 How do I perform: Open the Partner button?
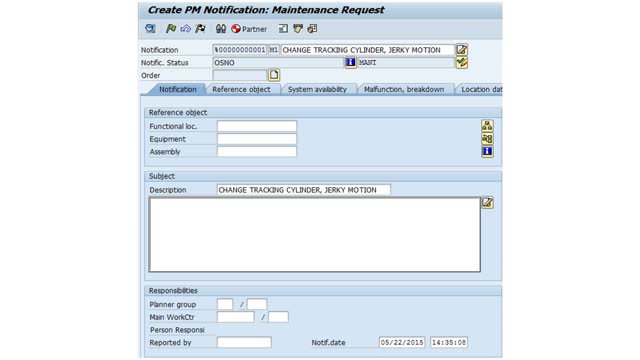tap(249, 29)
